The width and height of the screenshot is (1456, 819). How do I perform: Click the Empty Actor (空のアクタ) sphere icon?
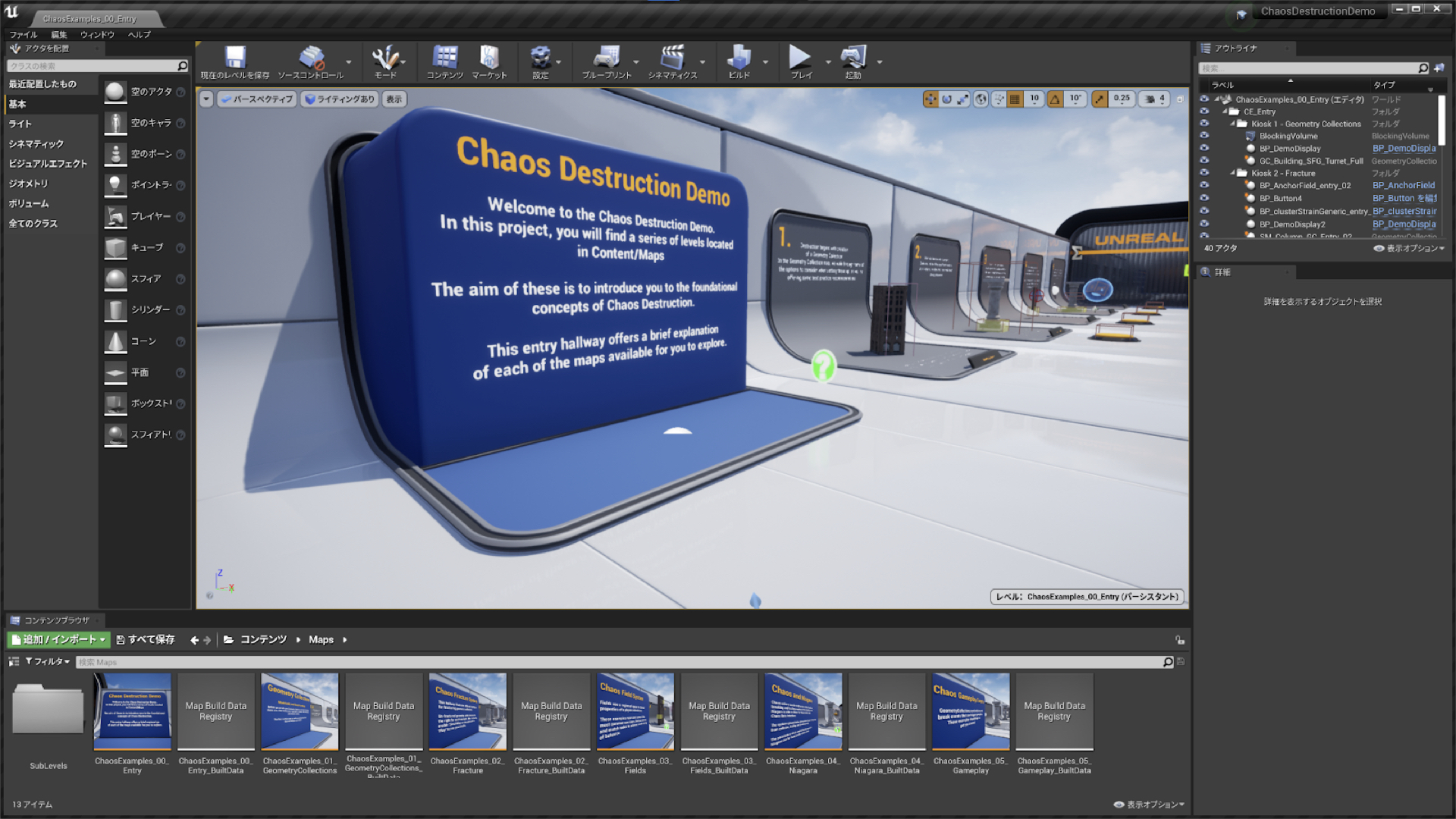pos(115,92)
